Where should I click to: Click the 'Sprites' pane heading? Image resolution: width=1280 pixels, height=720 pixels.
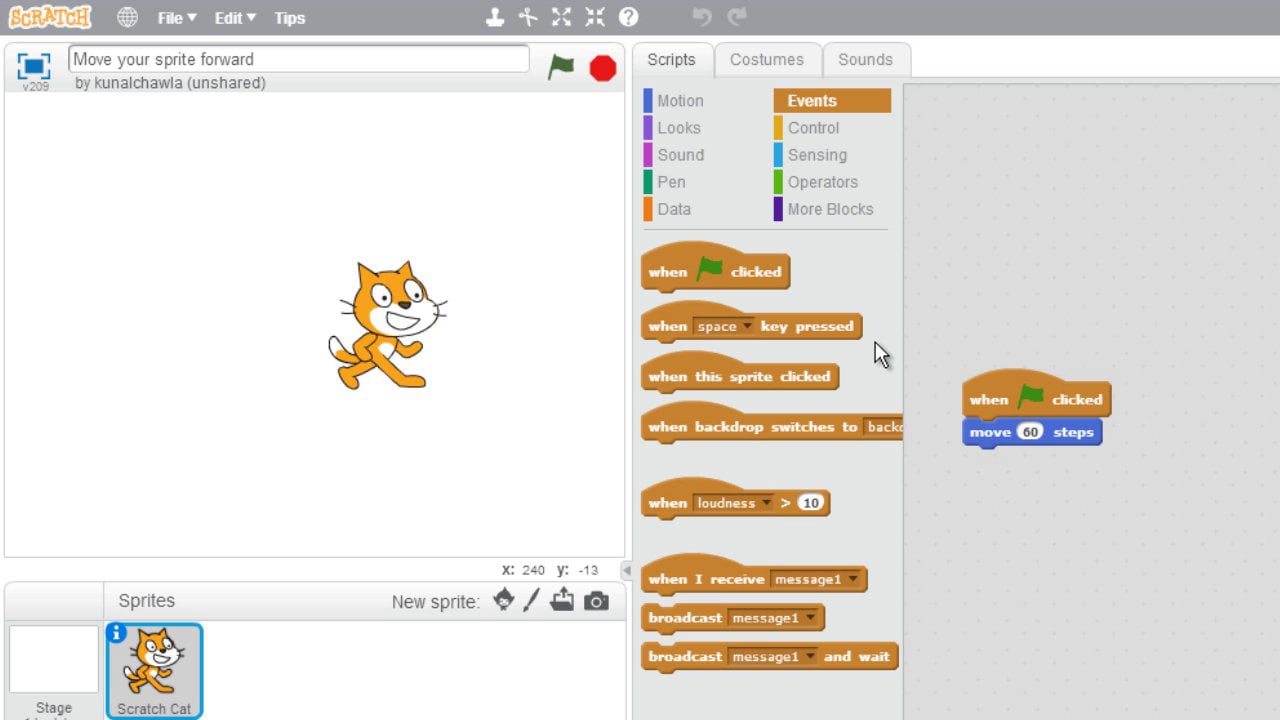(x=146, y=601)
